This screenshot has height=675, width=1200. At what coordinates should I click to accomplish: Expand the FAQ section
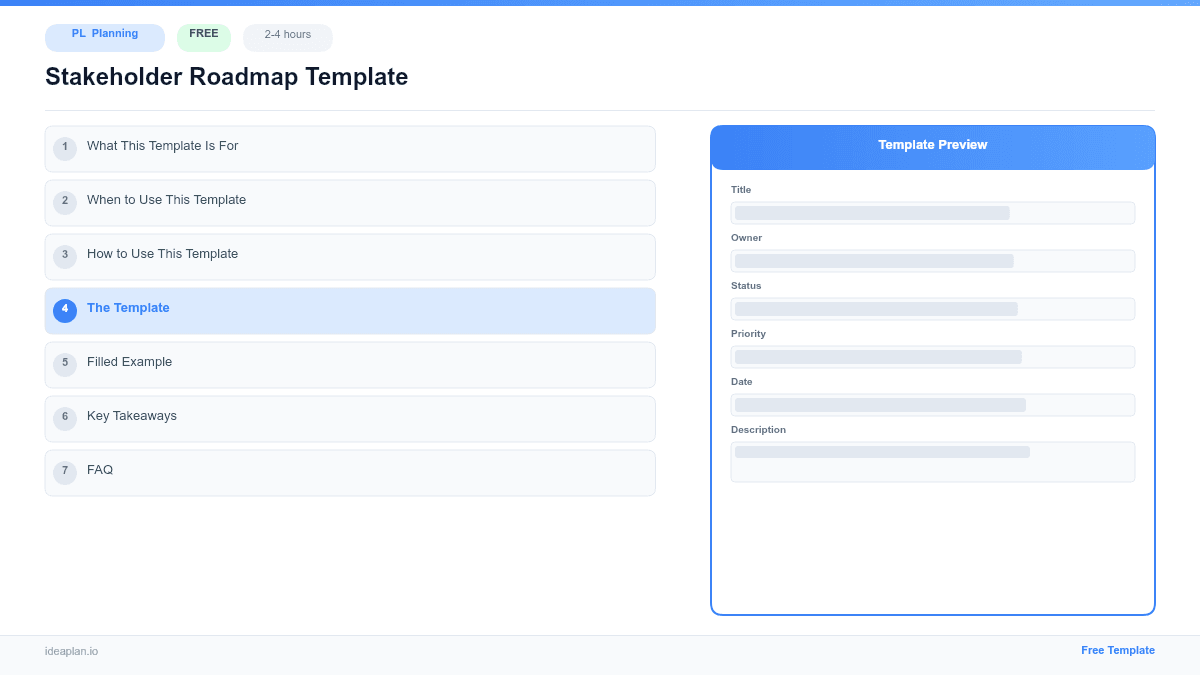pyautogui.click(x=350, y=471)
